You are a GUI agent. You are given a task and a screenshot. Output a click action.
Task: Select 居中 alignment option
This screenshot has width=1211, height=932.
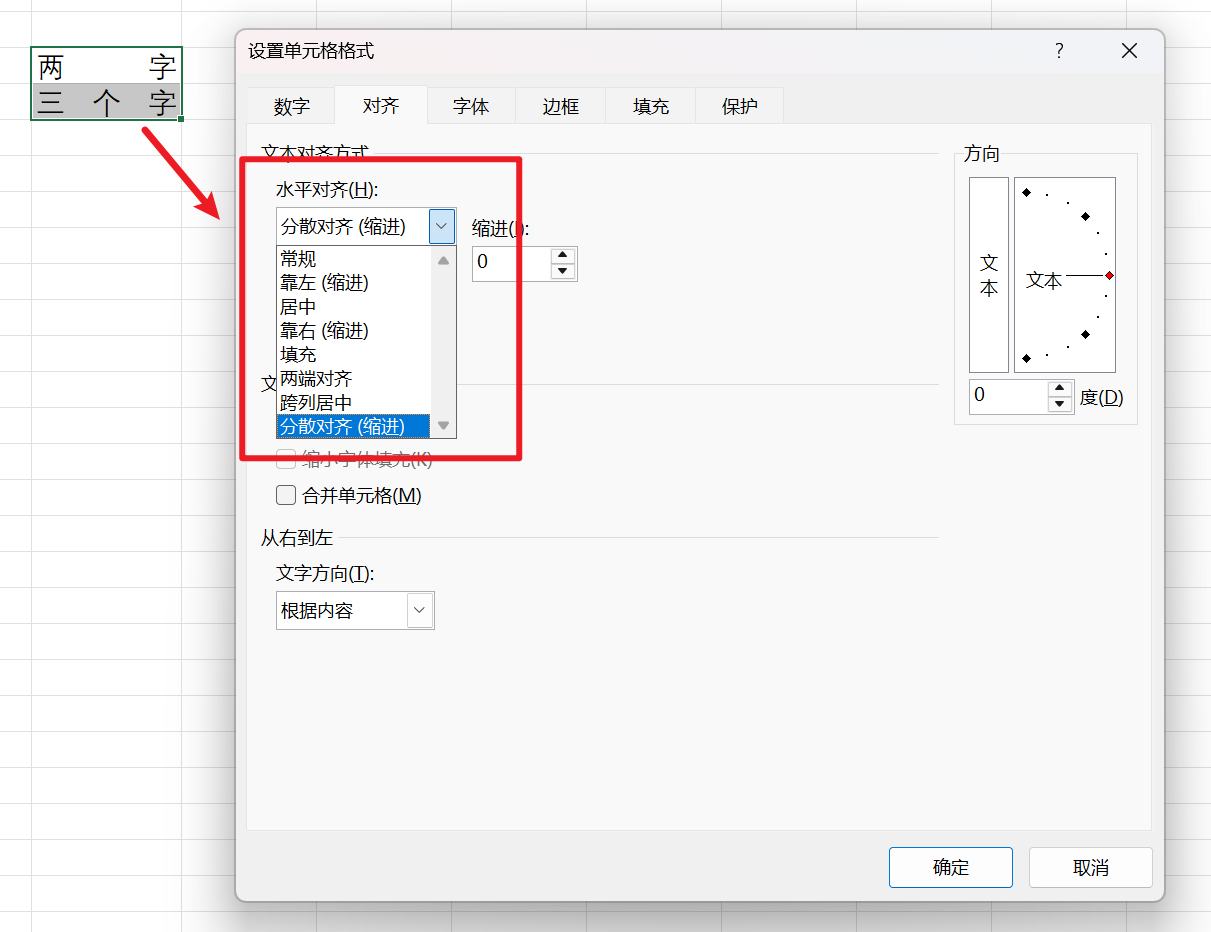tap(354, 307)
